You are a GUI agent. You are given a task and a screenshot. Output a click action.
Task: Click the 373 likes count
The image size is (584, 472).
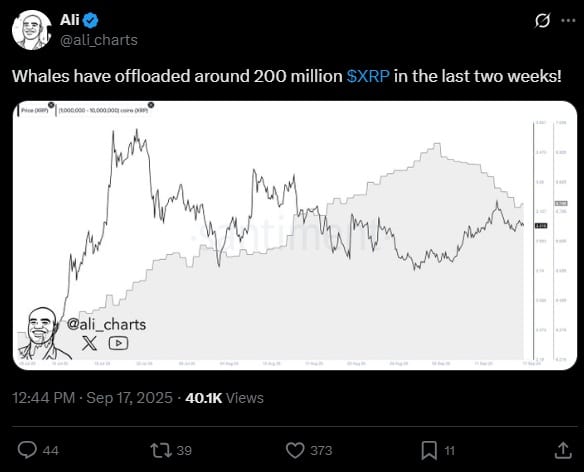pos(321,450)
